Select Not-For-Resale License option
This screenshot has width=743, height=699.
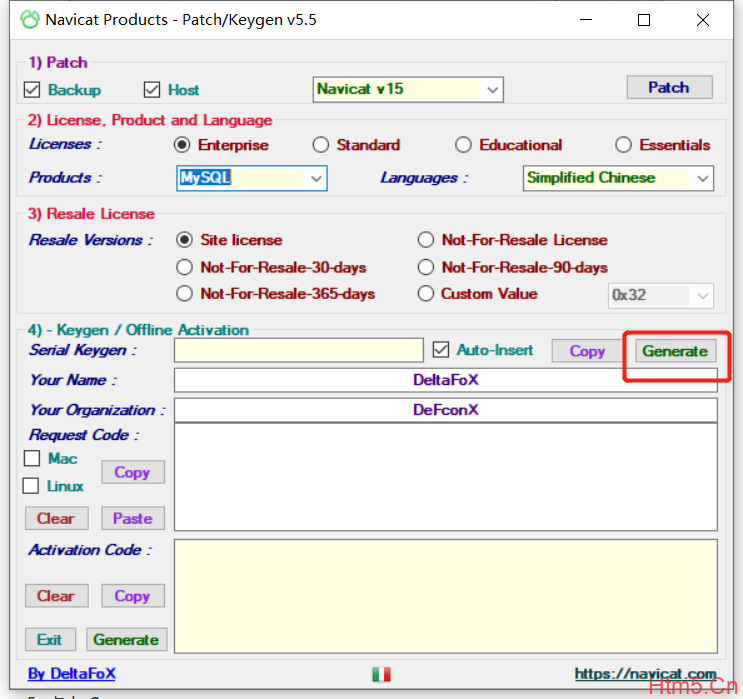pyautogui.click(x=426, y=240)
